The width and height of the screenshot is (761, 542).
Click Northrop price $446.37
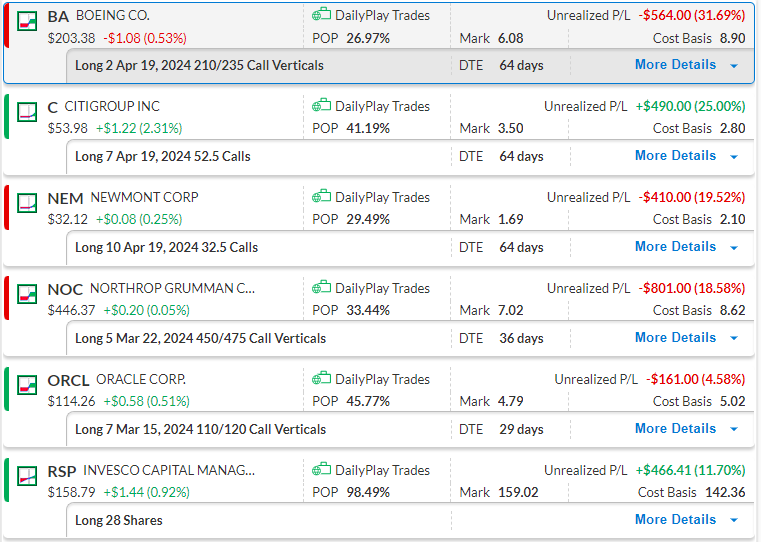(71, 311)
